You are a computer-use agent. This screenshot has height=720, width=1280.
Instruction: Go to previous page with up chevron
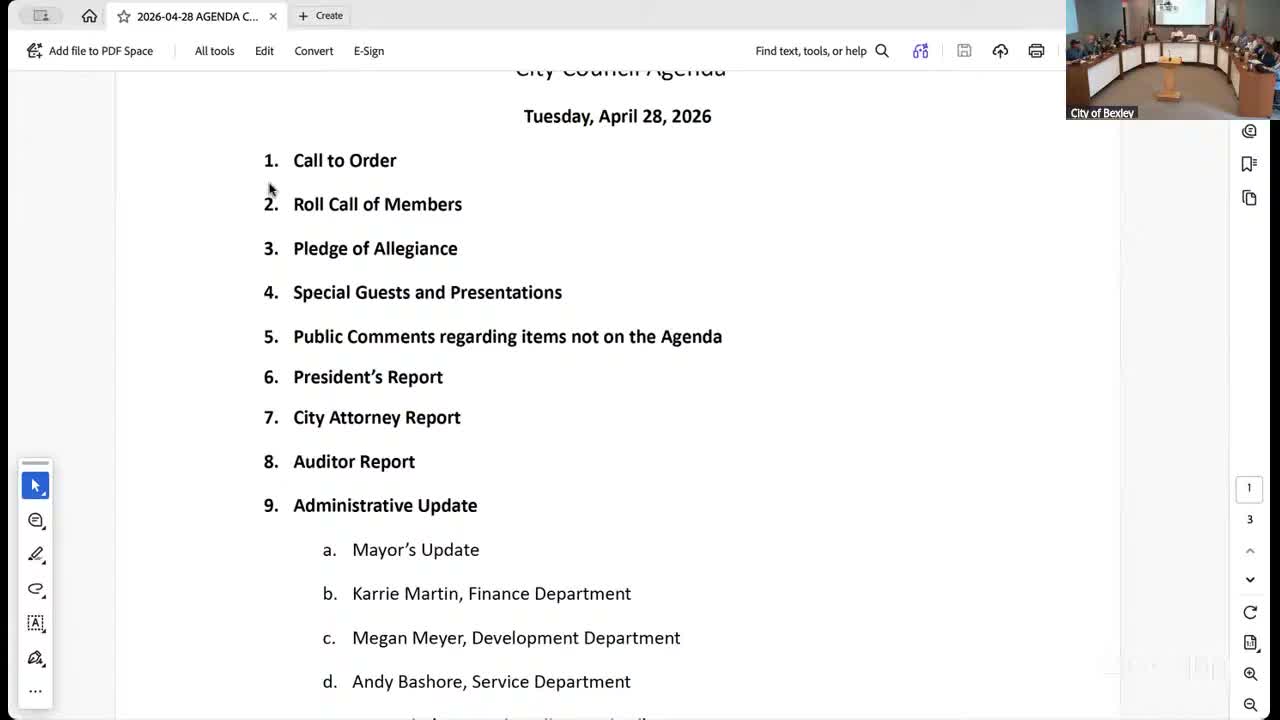pos(1249,551)
